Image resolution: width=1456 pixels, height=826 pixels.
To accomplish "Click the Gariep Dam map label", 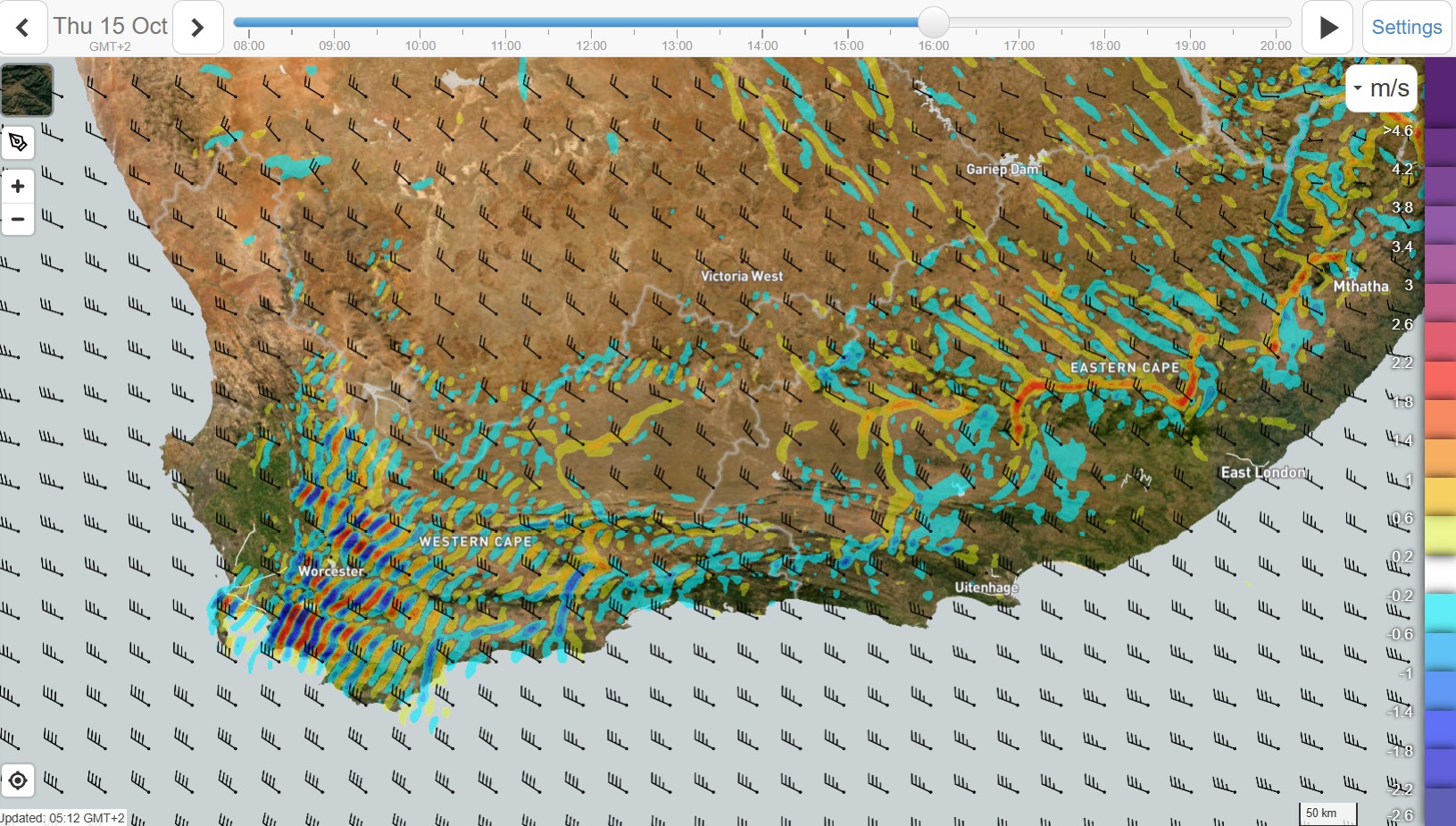I will coord(1003,169).
